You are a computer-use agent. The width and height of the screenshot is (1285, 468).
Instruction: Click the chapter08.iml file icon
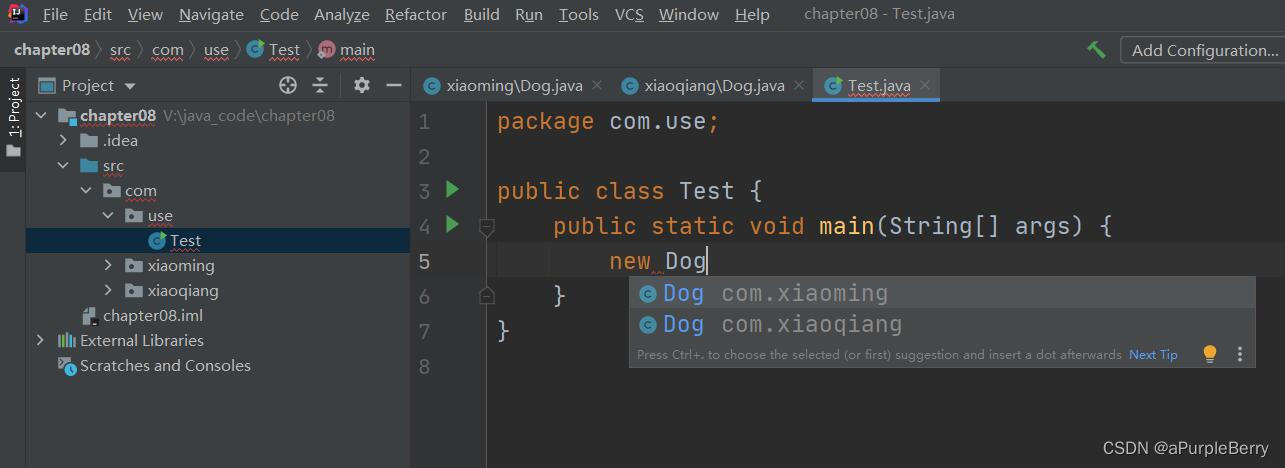pos(91,316)
